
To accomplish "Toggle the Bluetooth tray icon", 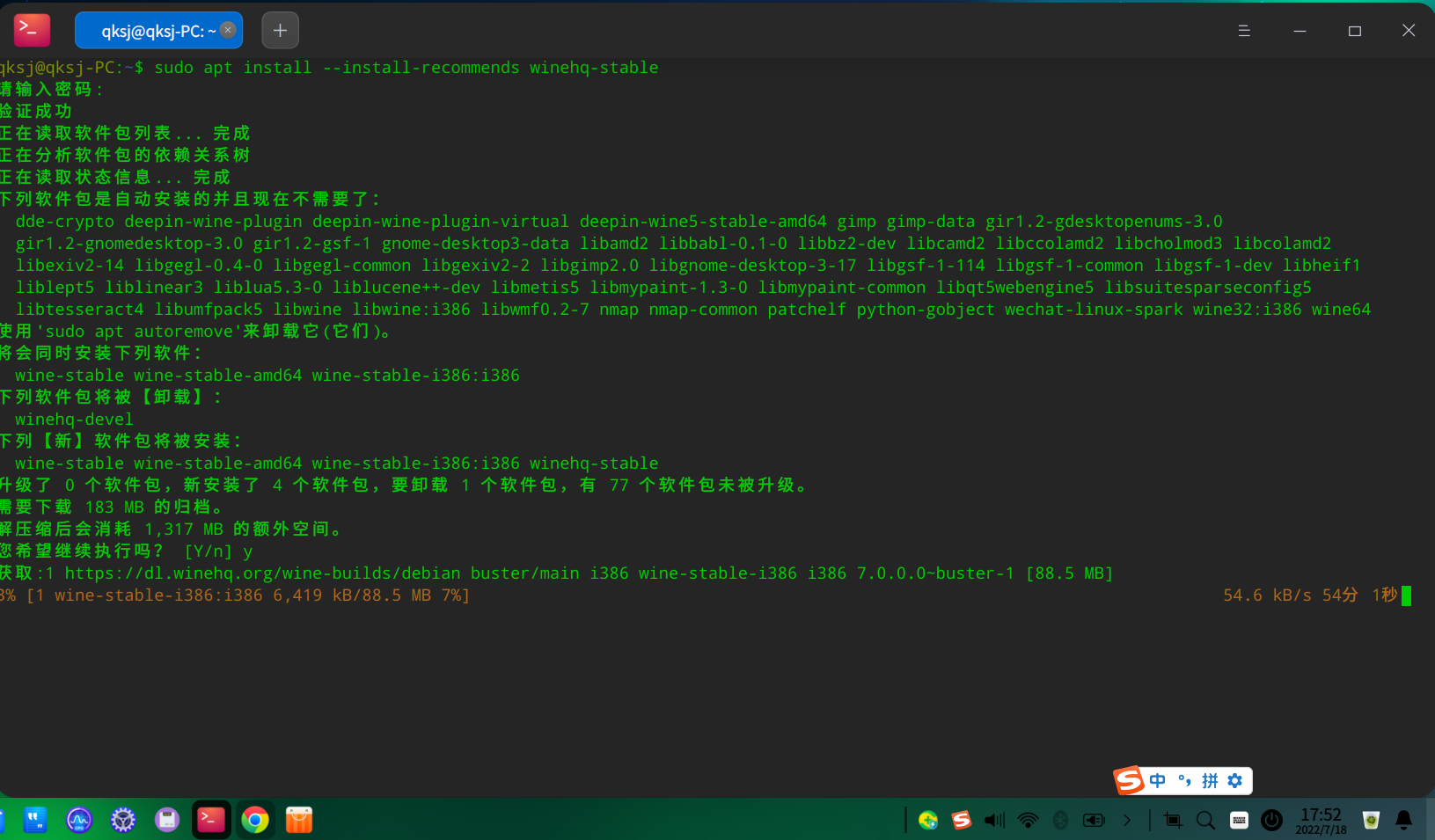I will (x=1061, y=821).
